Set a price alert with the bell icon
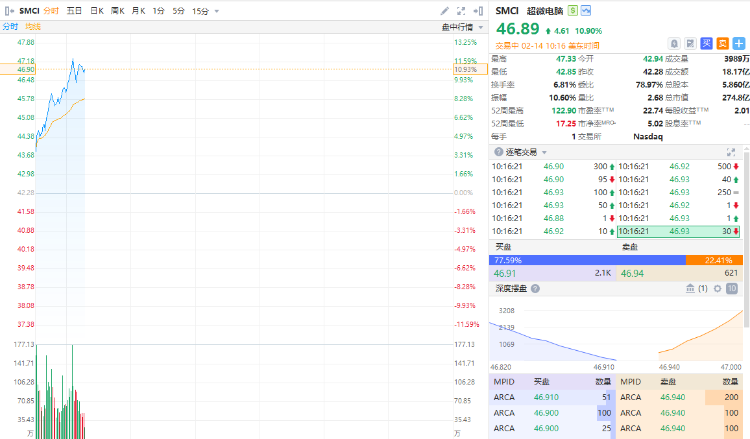 674,44
